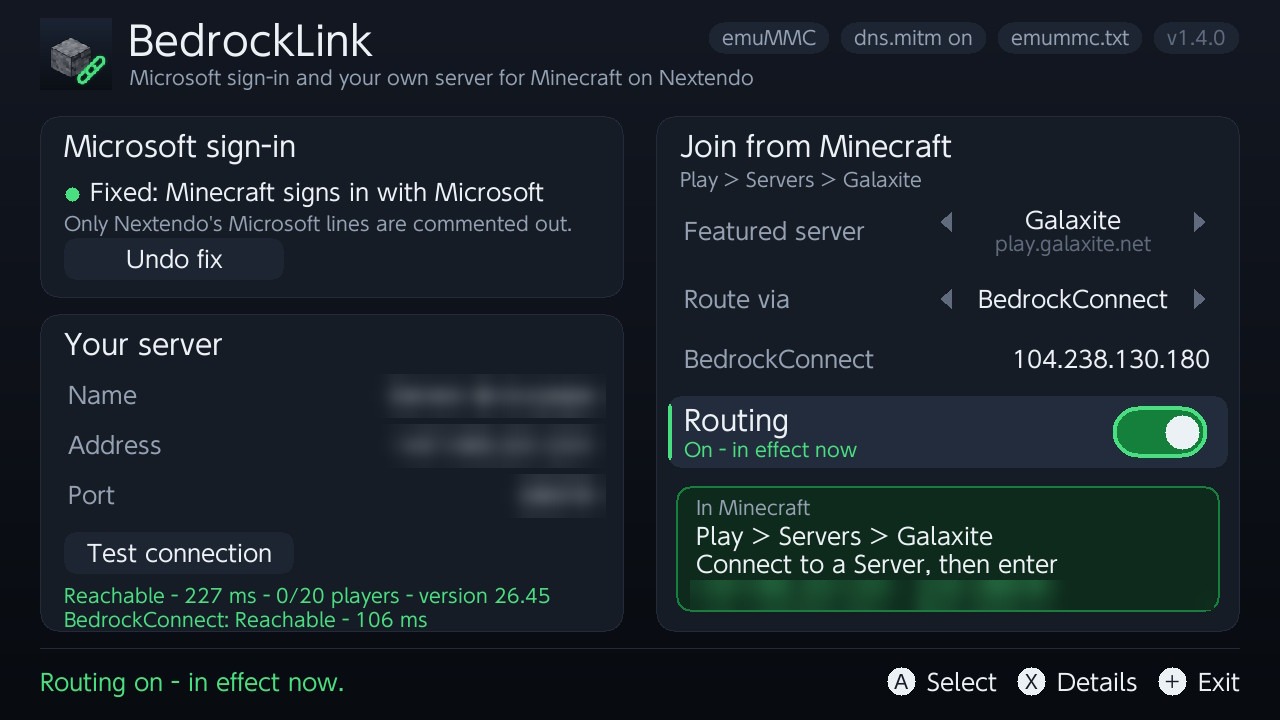Viewport: 1280px width, 720px height.
Task: Click the BedrockConnect IP 104.238.130.180
Action: (x=1111, y=360)
